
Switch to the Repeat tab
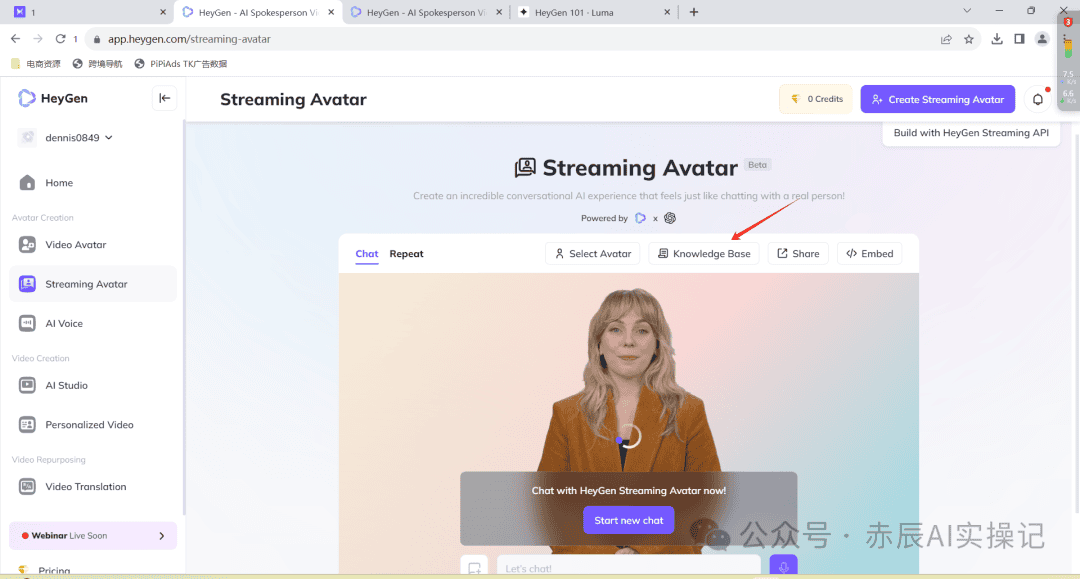tap(406, 254)
